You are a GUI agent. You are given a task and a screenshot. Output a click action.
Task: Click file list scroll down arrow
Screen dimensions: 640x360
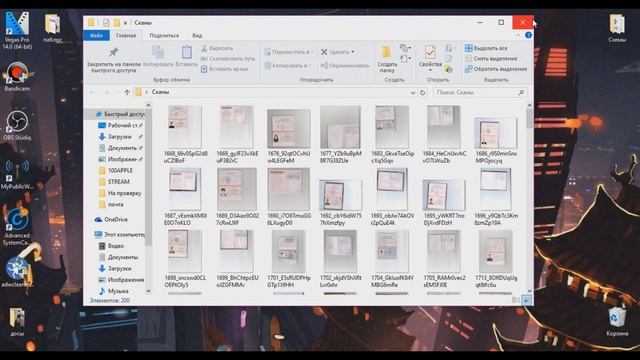tap(529, 290)
